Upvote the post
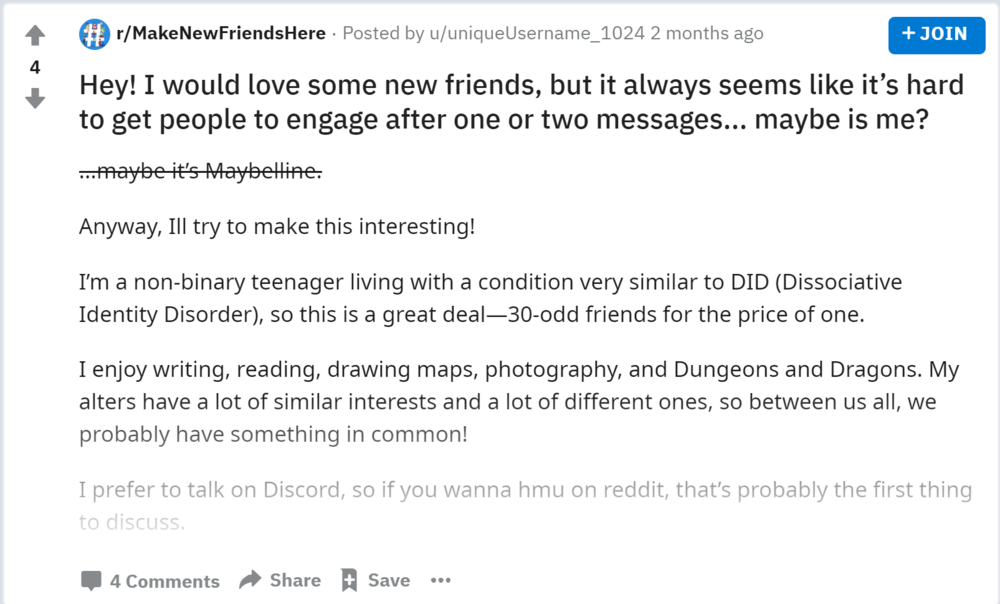Image resolution: width=1000 pixels, height=604 pixels. point(35,34)
